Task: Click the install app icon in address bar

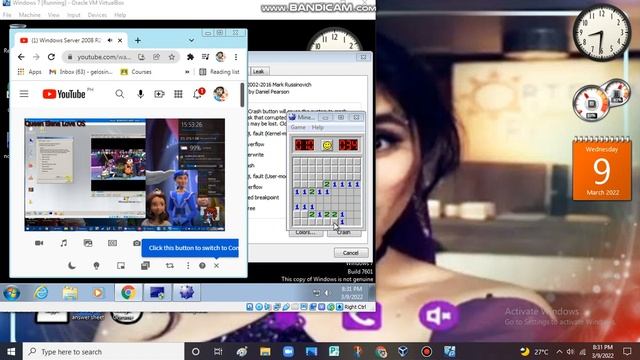Action: point(141,57)
